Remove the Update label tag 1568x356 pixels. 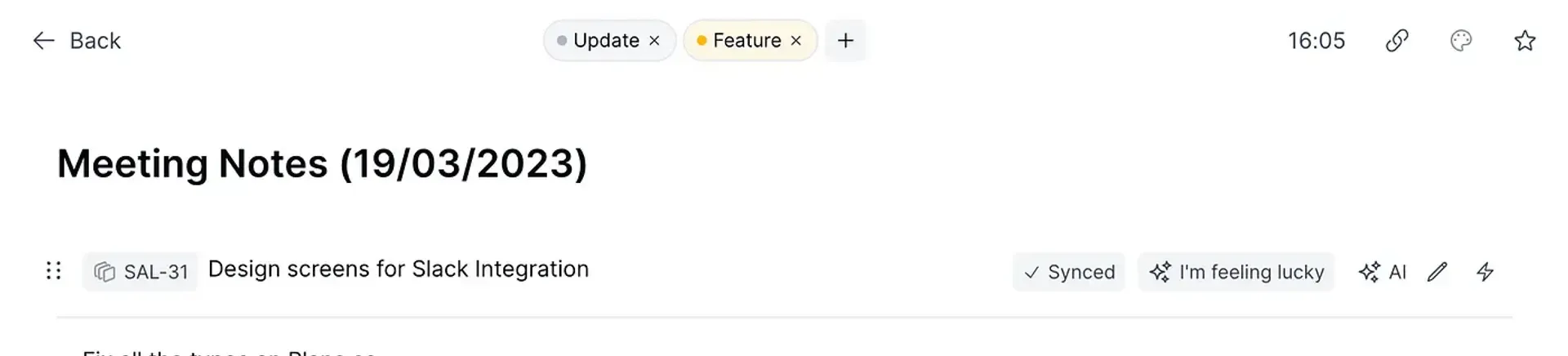click(654, 41)
